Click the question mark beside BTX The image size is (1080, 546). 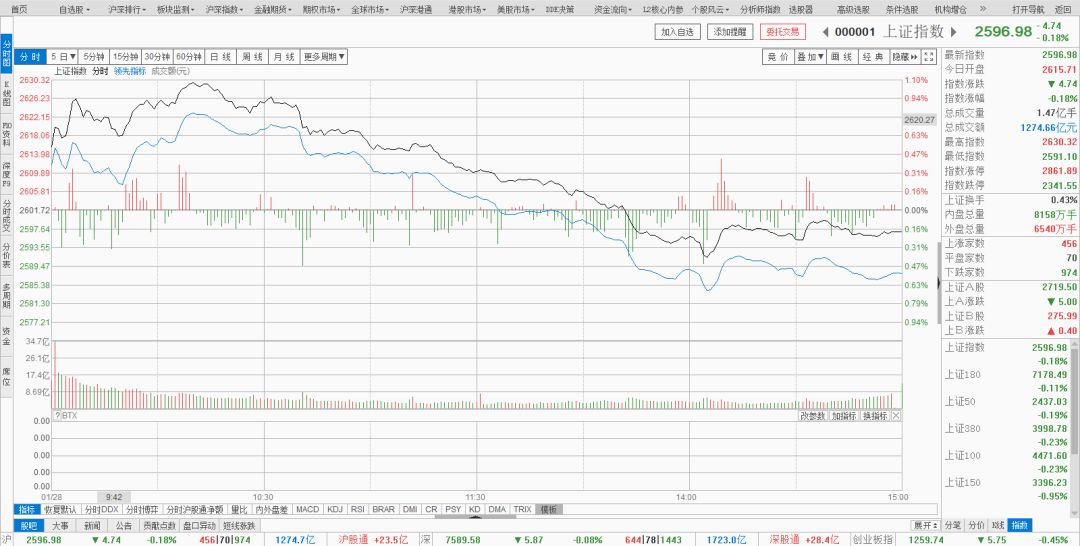[x=58, y=416]
